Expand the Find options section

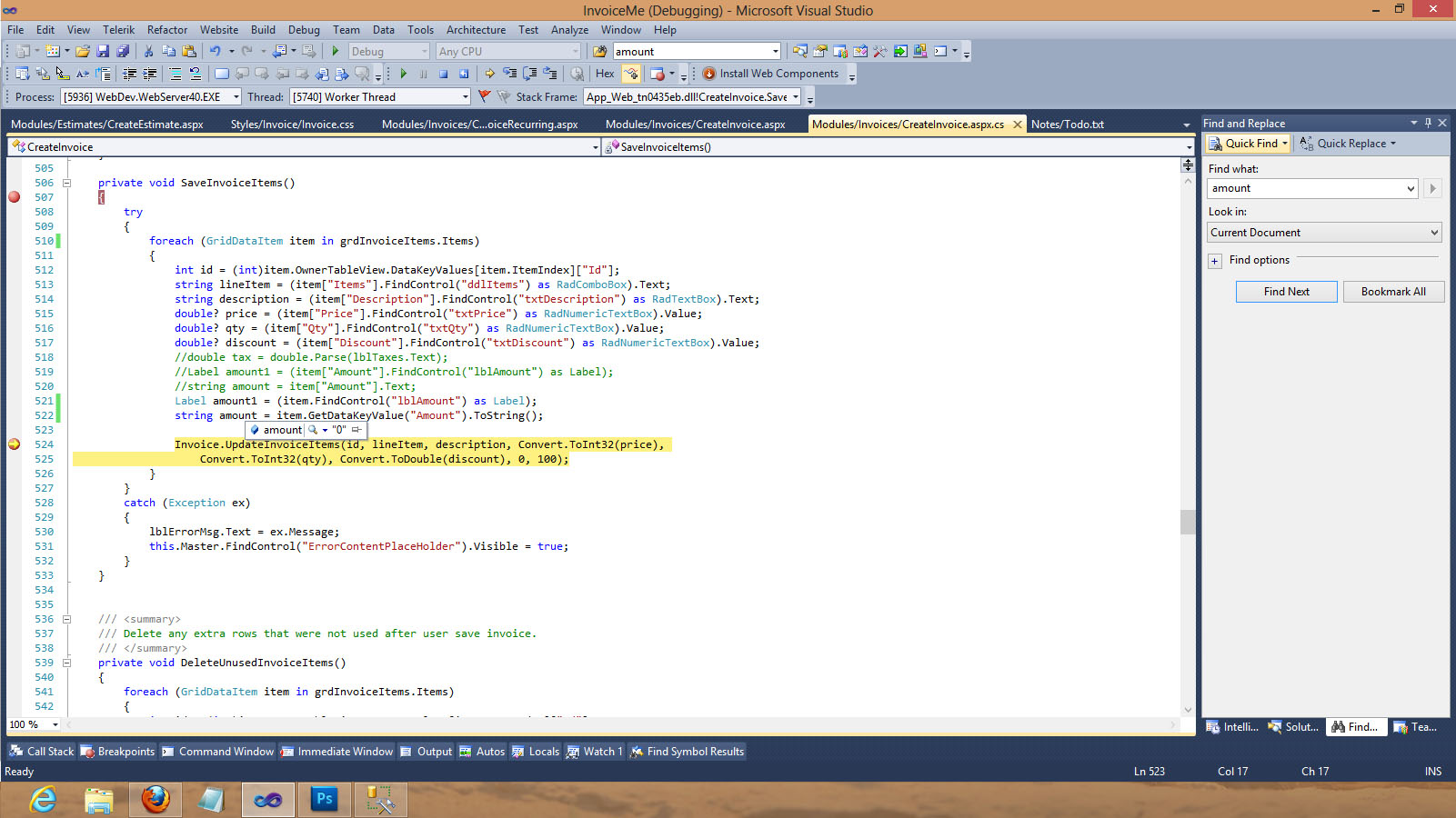pyautogui.click(x=1214, y=261)
